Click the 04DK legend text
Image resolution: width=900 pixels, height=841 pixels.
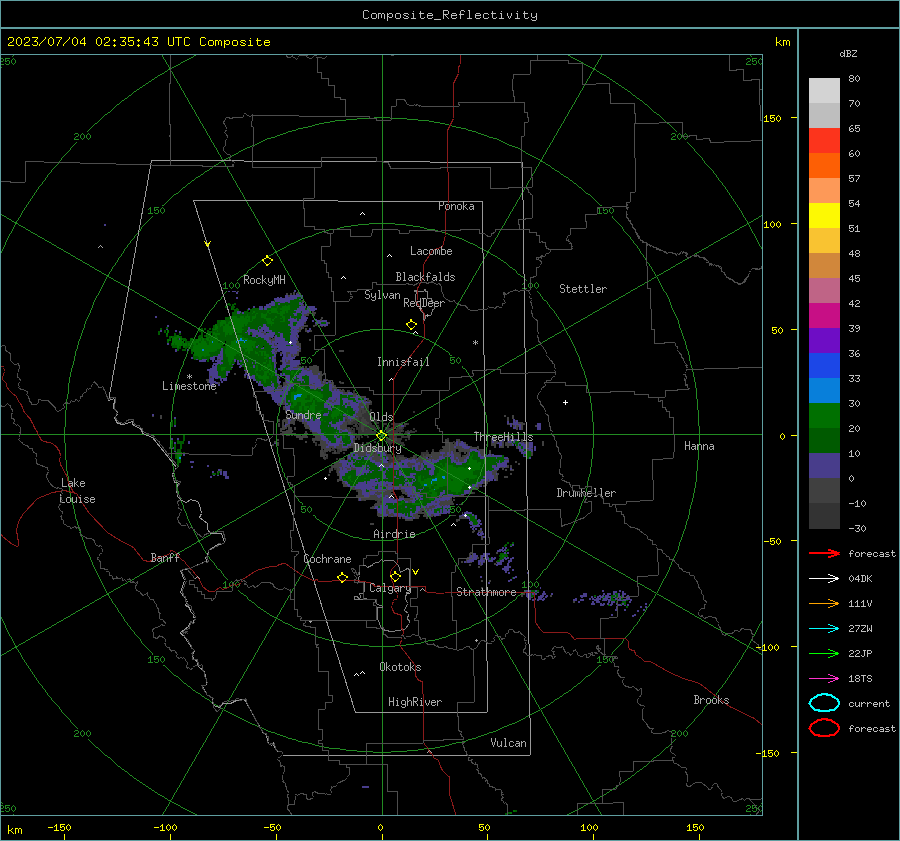pyautogui.click(x=860, y=579)
